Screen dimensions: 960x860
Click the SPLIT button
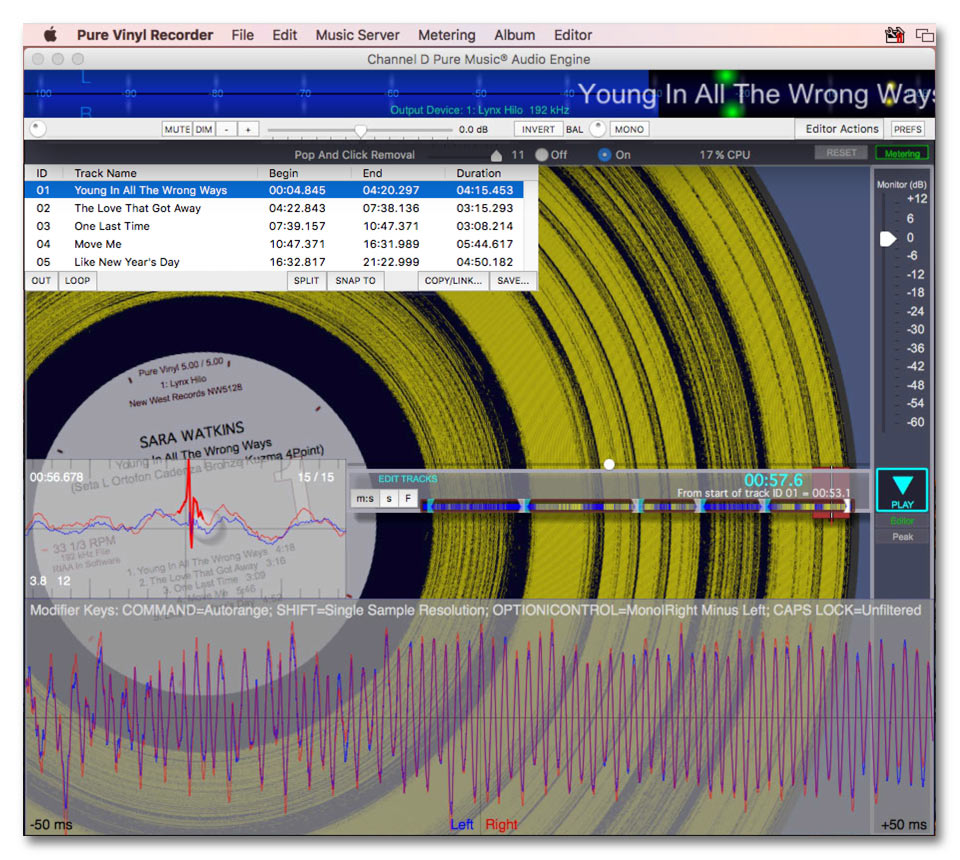(x=306, y=281)
